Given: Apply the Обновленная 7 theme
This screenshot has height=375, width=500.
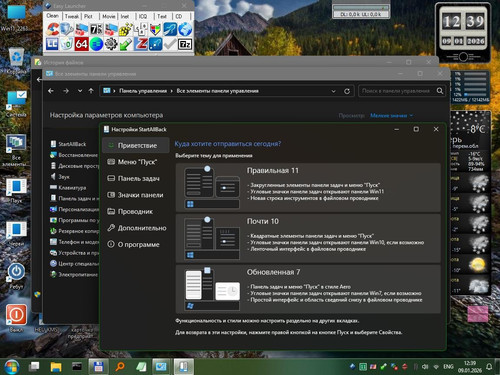Looking at the screenshot, I should 308,289.
